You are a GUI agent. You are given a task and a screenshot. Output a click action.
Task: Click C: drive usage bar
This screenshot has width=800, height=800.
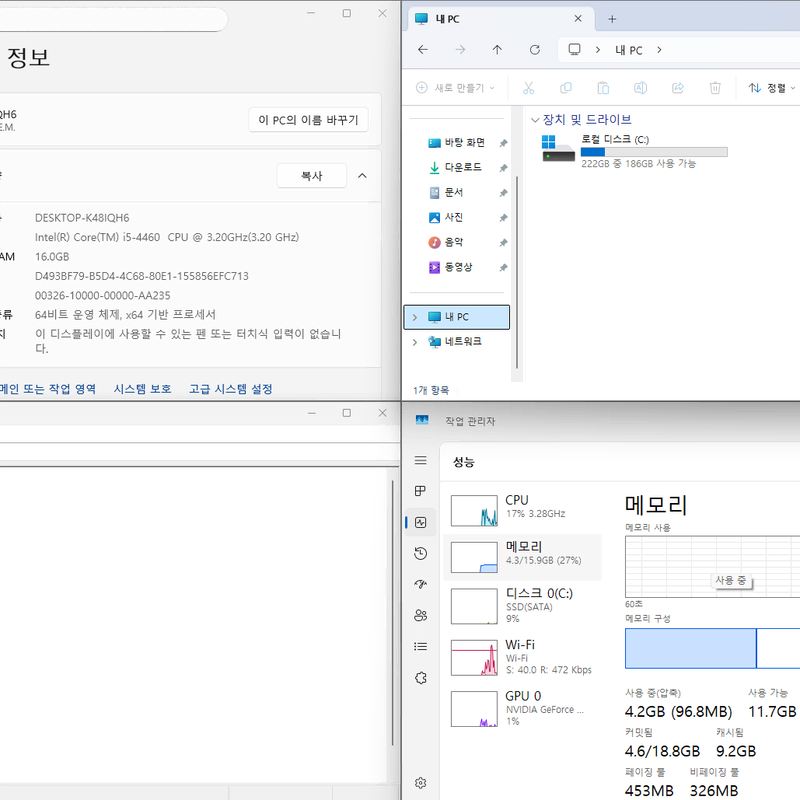(x=654, y=152)
